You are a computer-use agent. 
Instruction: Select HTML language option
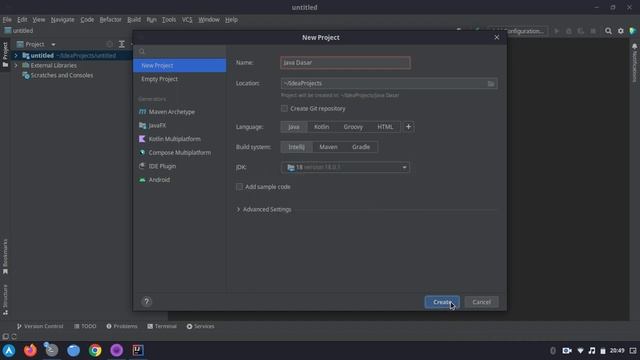point(385,127)
